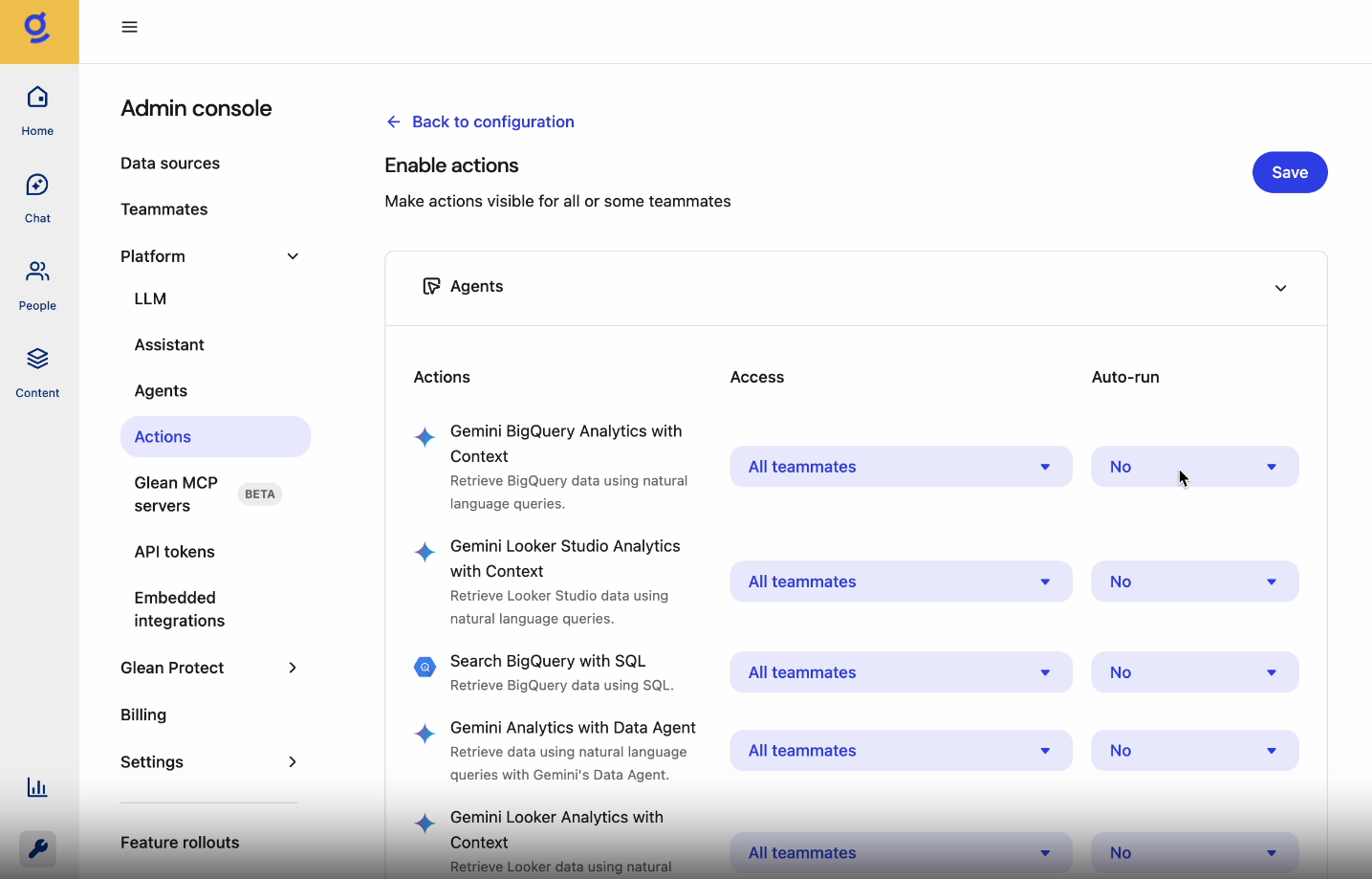Click the Save button
The width and height of the screenshot is (1372, 879).
1290,172
